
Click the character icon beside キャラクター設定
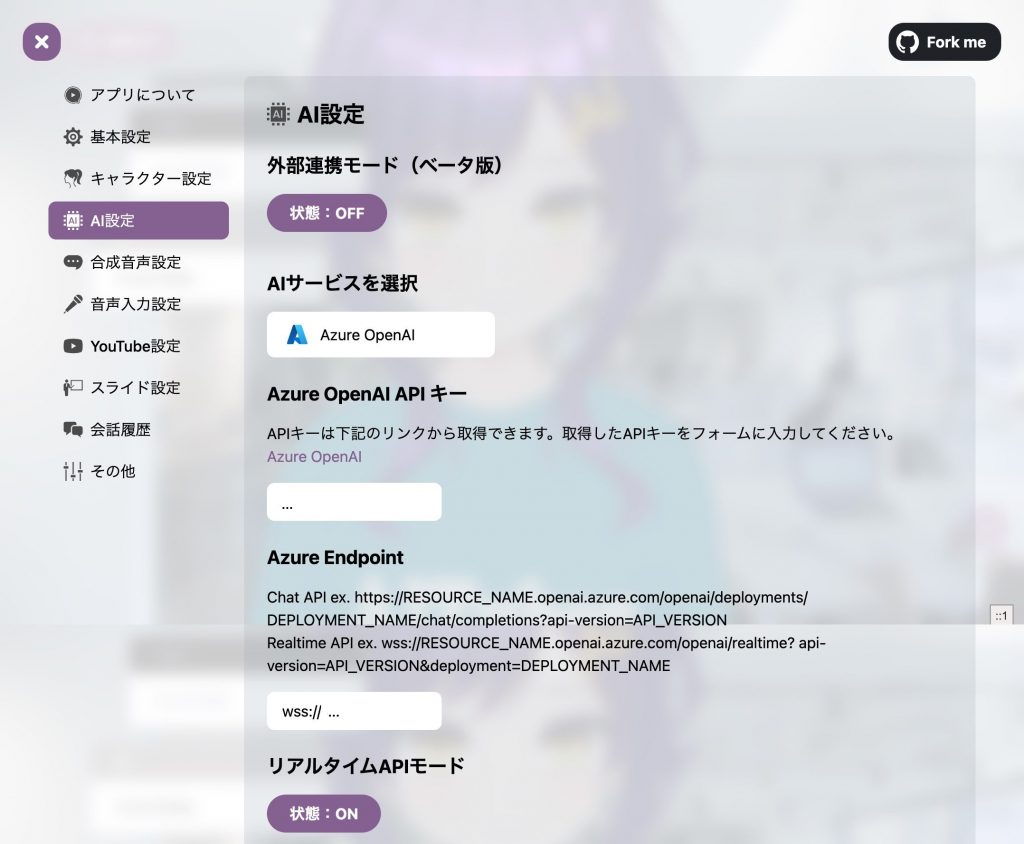point(72,178)
